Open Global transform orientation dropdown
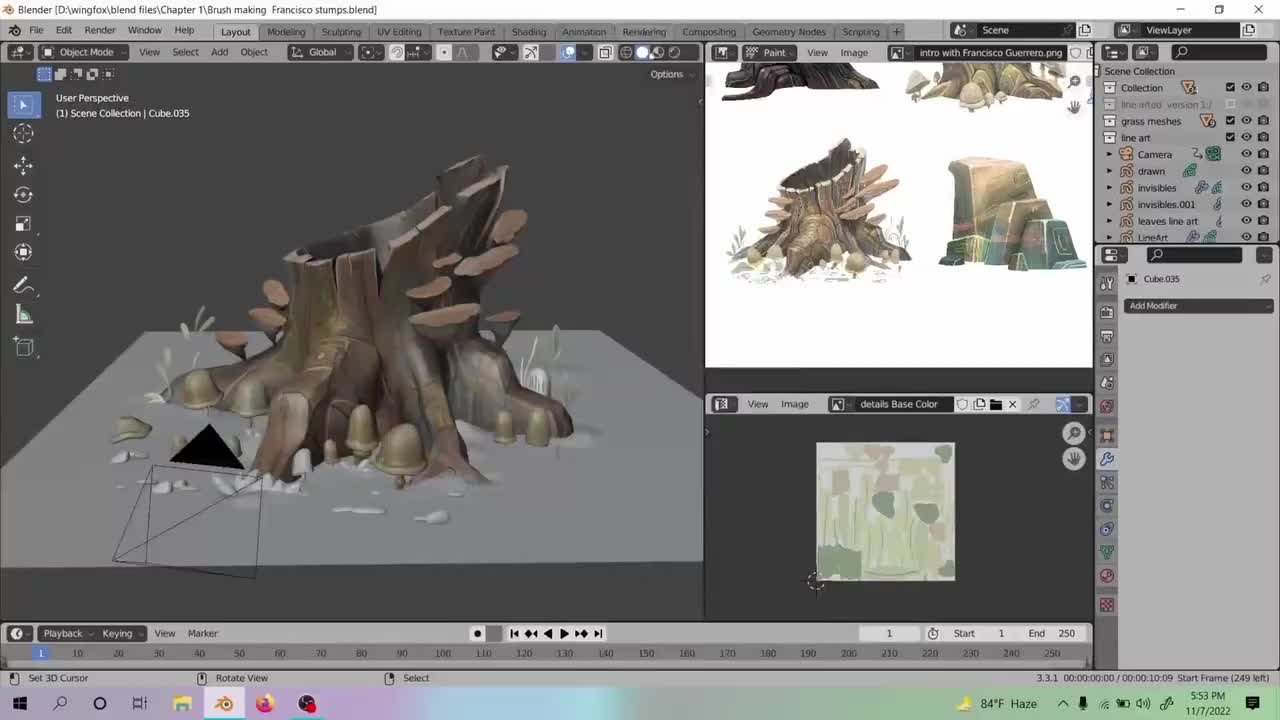The image size is (1280, 720). point(320,52)
